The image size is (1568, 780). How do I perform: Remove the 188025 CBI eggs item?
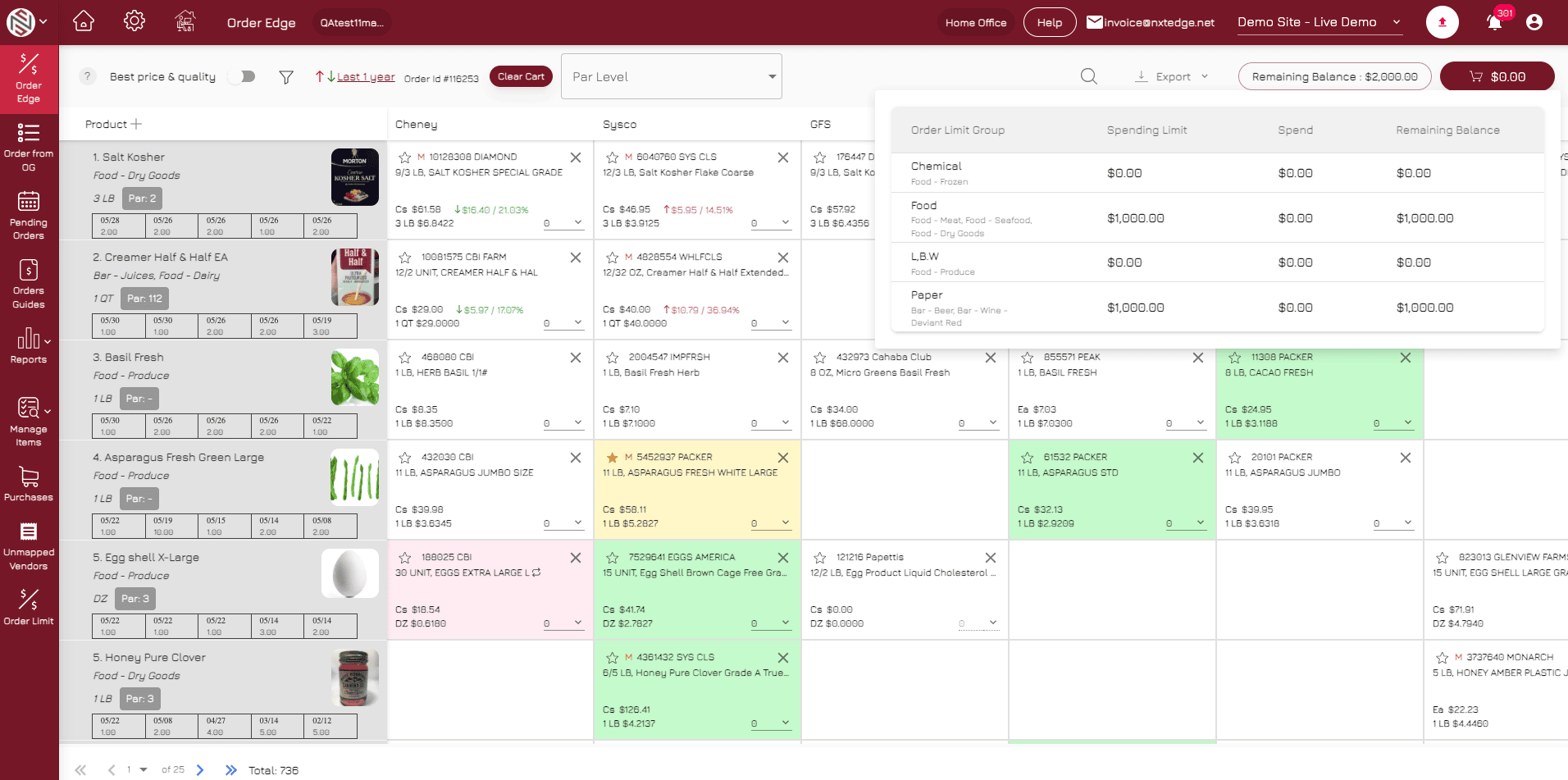[x=576, y=558]
